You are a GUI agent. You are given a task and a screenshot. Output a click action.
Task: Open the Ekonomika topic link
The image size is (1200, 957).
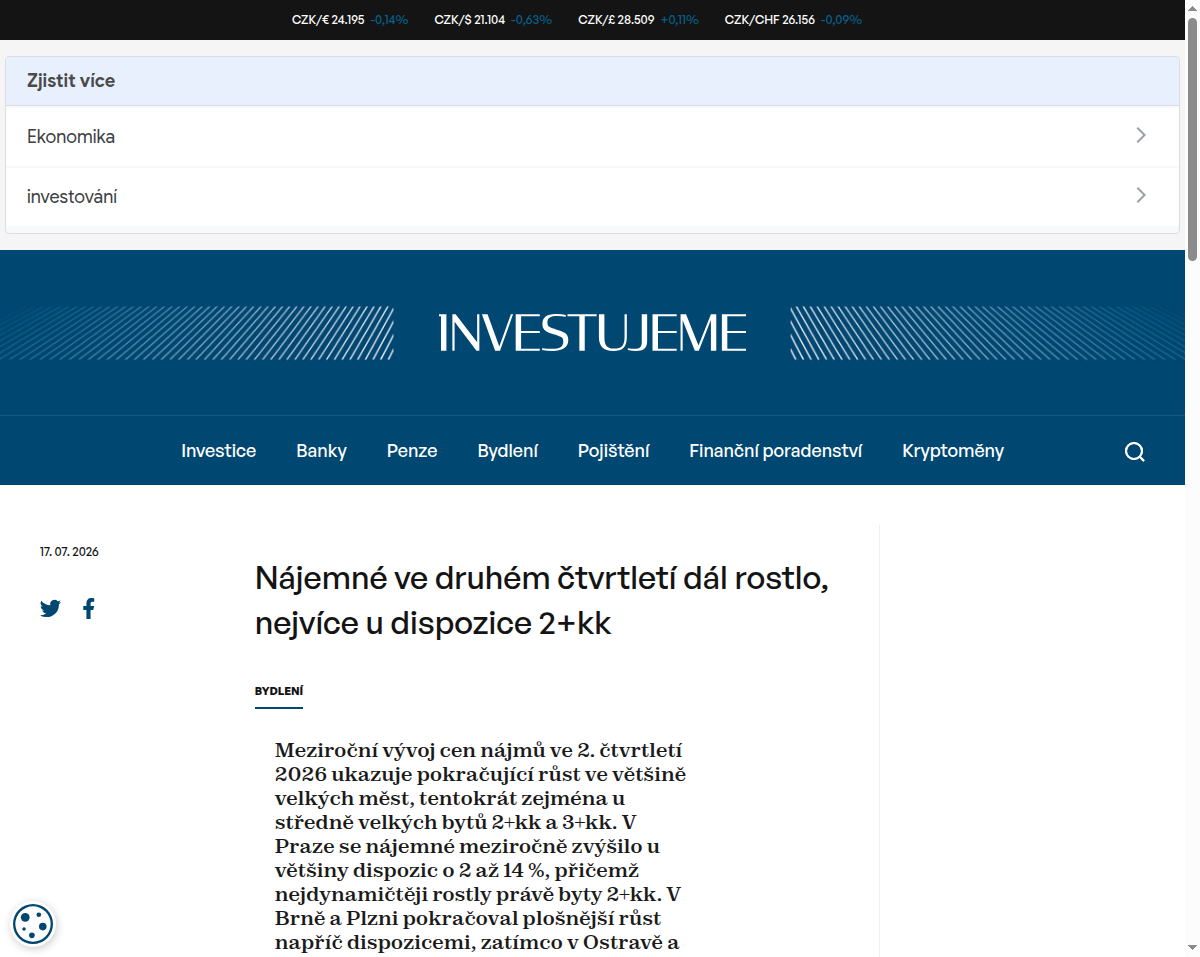pyautogui.click(x=592, y=137)
